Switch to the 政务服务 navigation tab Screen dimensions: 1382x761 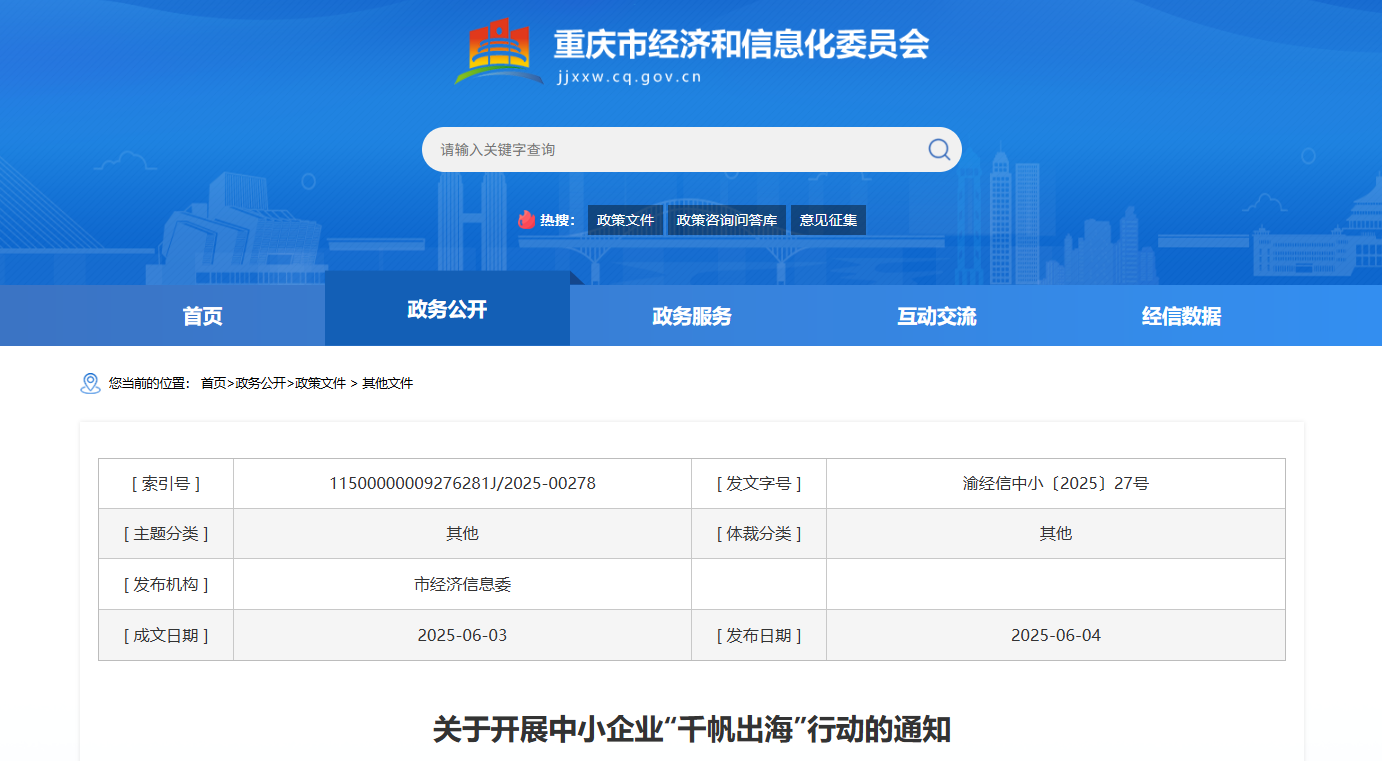(692, 316)
